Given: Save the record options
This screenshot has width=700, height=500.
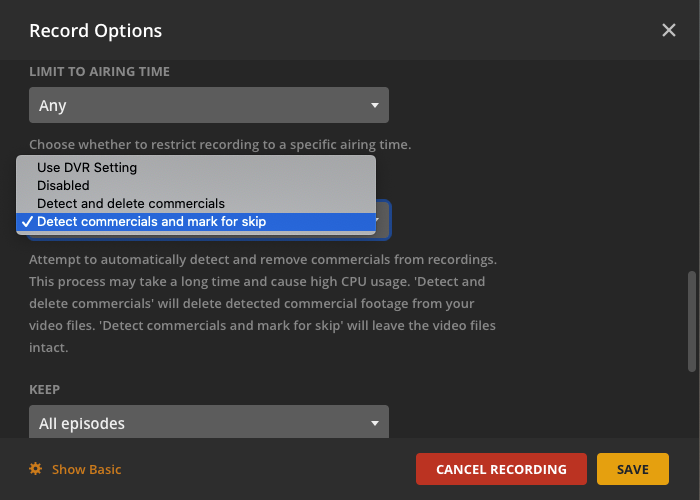Looking at the screenshot, I should pos(633,469).
